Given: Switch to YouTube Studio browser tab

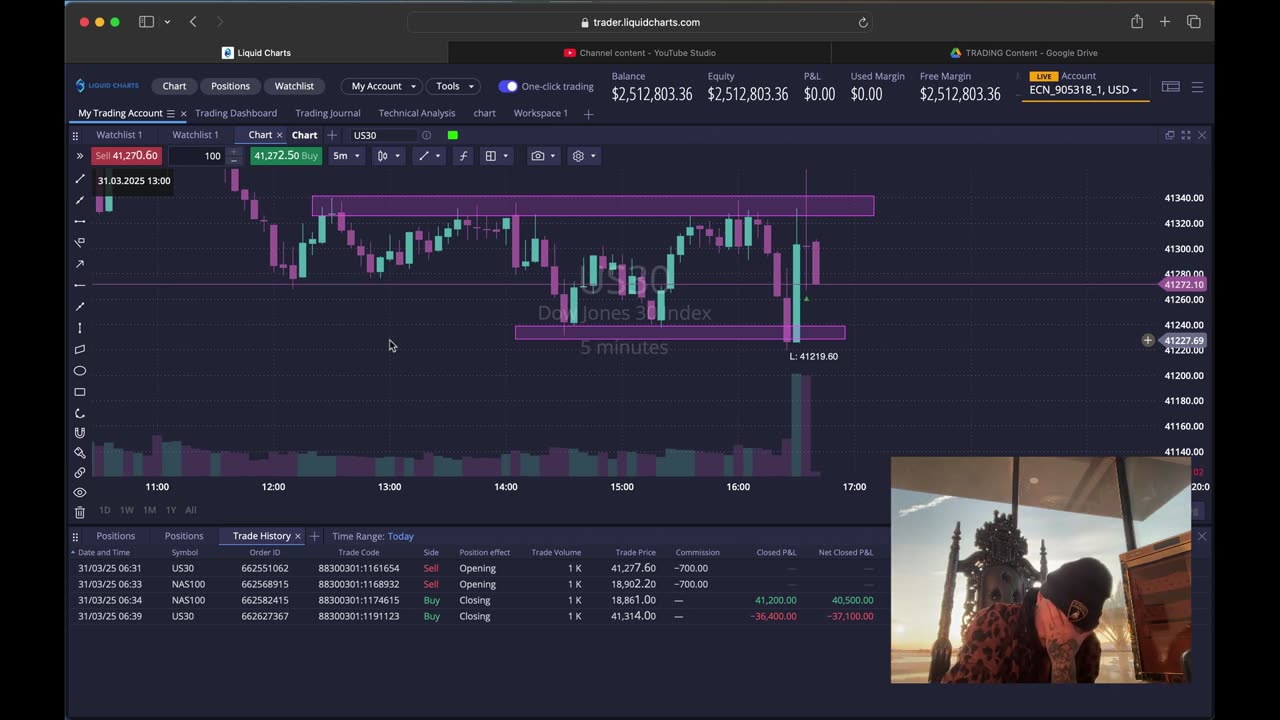Looking at the screenshot, I should [x=640, y=53].
